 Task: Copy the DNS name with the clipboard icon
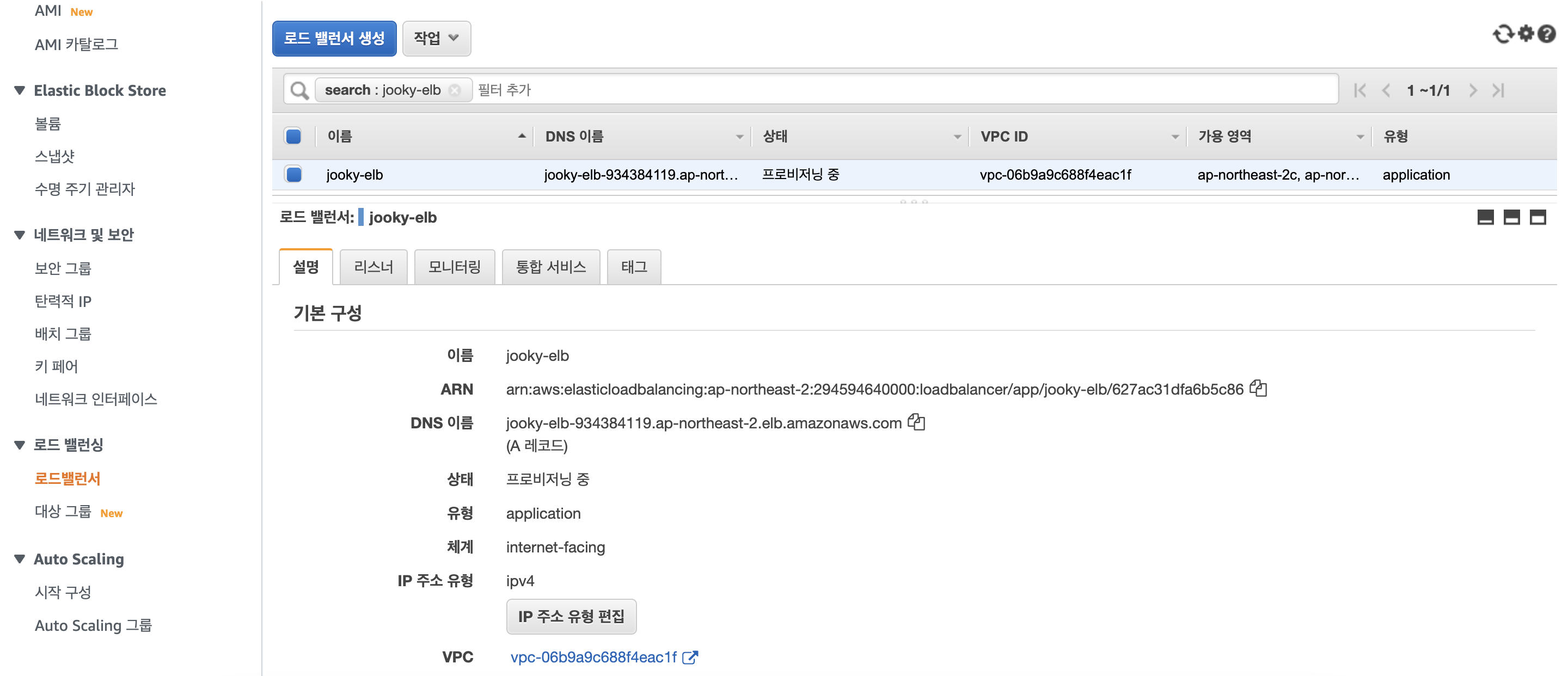916,422
